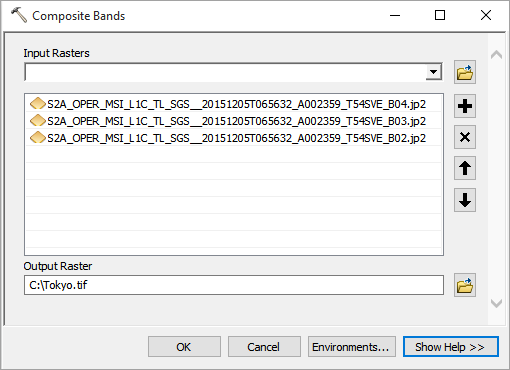Image resolution: width=510 pixels, height=370 pixels.
Task: Click the scroll down arrow of dialog
Action: (x=496, y=303)
